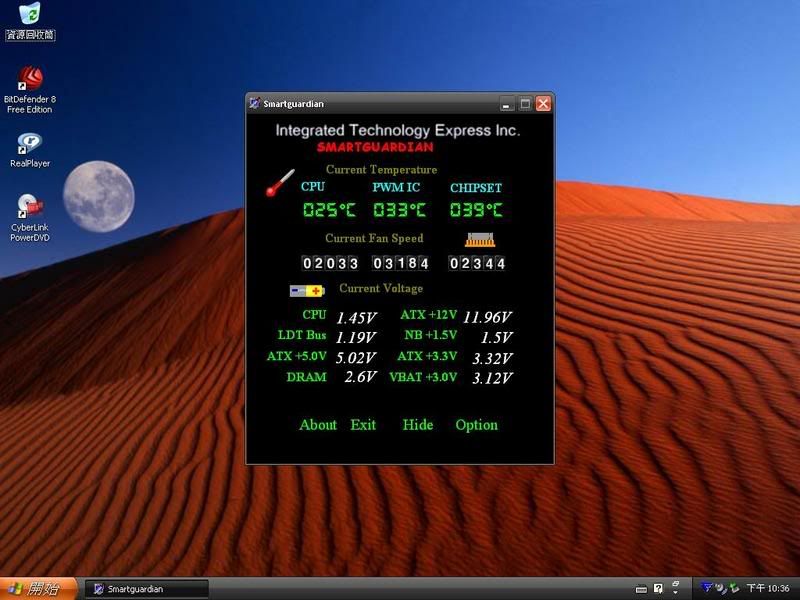Click the Smartguardian taskbar button
This screenshot has width=800, height=600.
point(147,589)
